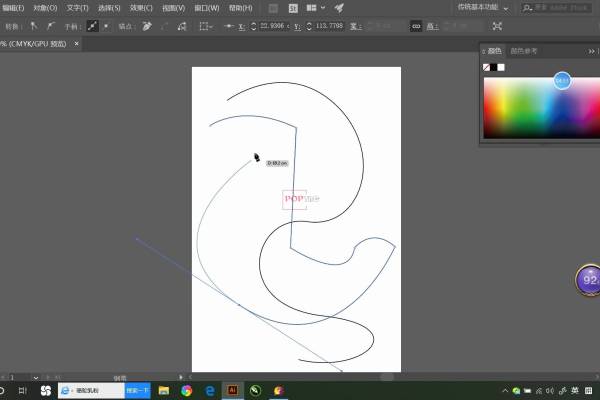Click the X coordinate stepper arrows
Viewport: 600px width, 400px height.
click(253, 26)
